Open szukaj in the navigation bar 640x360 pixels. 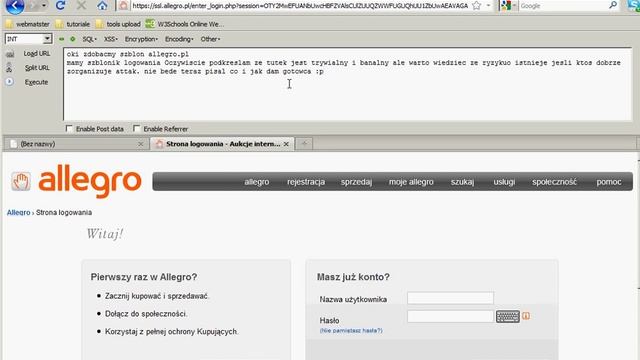[x=462, y=182]
